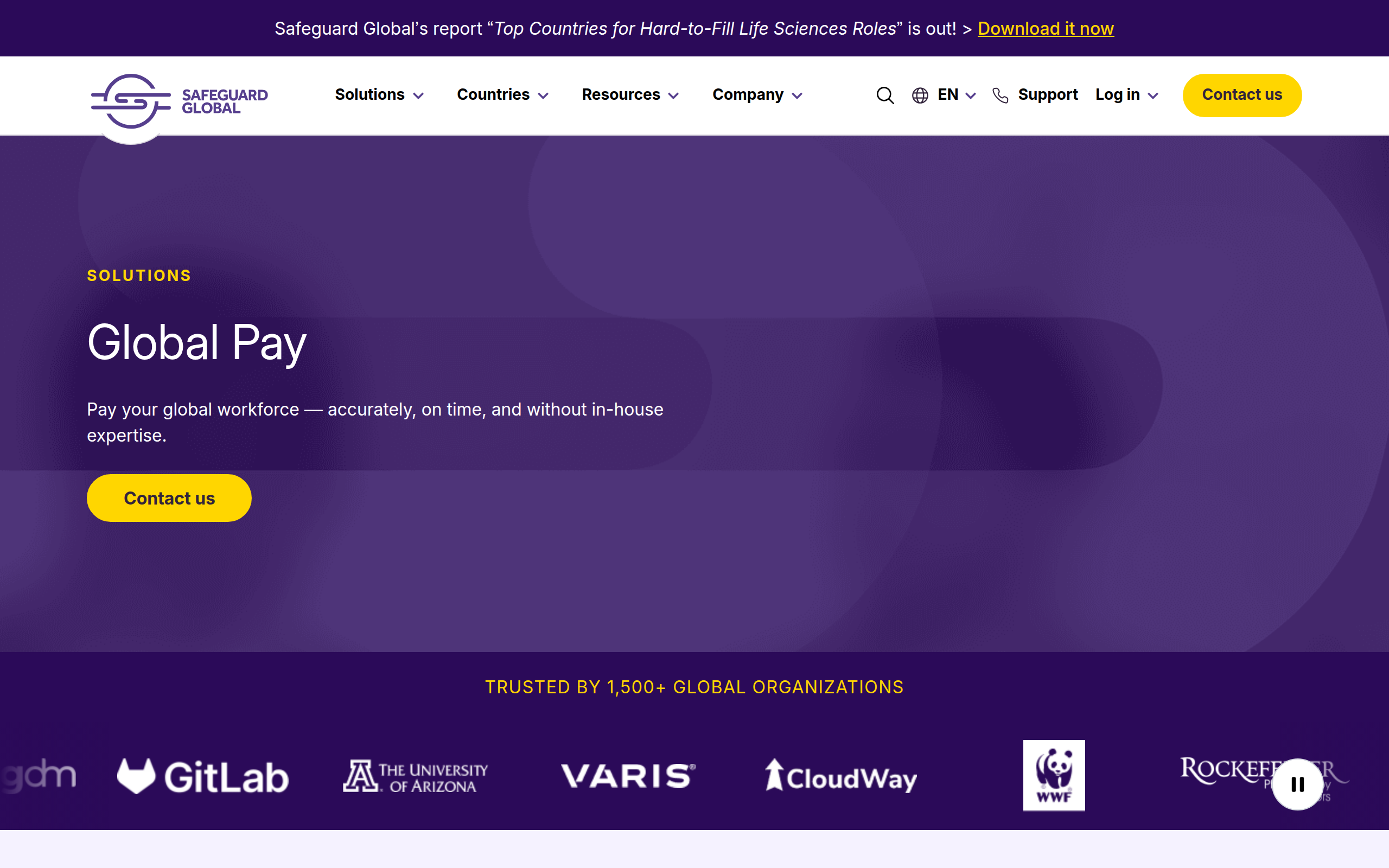1389x868 pixels.
Task: Open the Countries menu
Action: click(x=502, y=95)
